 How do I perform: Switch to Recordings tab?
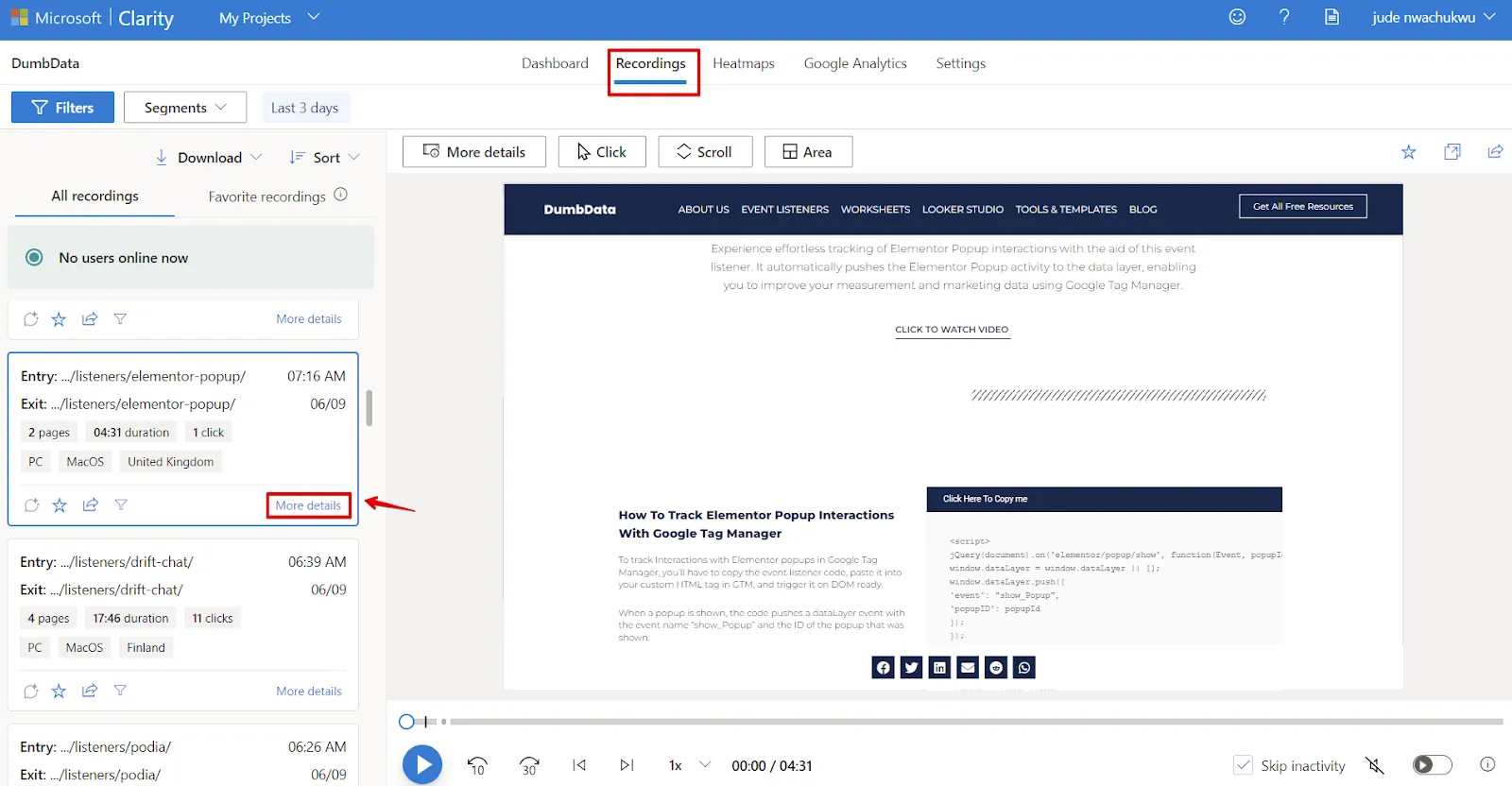(x=651, y=63)
